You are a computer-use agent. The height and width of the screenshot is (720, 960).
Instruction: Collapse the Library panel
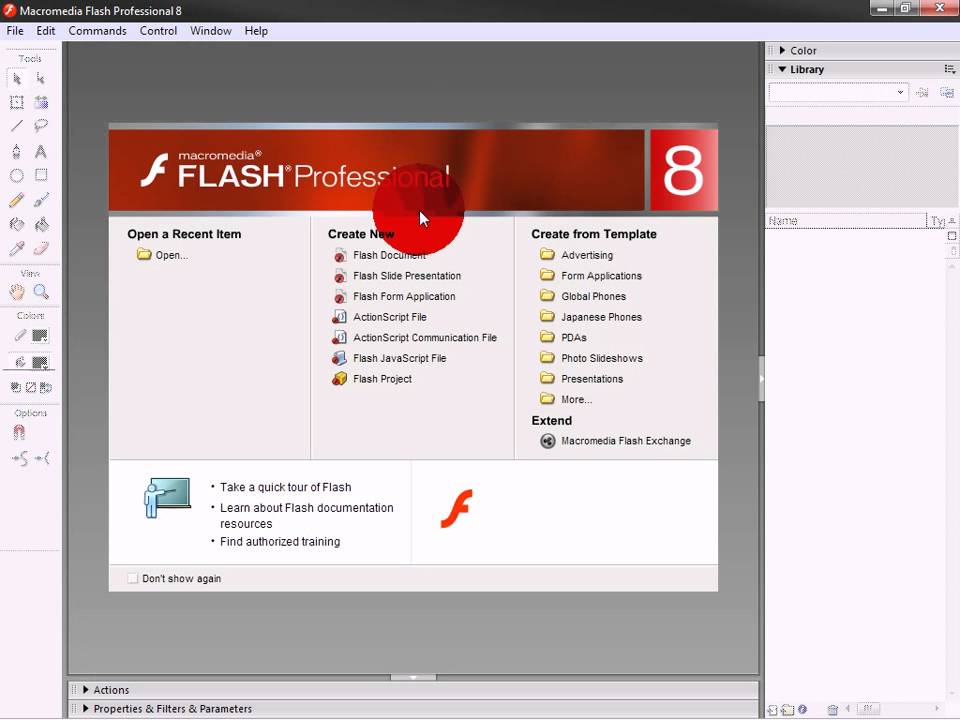point(782,69)
